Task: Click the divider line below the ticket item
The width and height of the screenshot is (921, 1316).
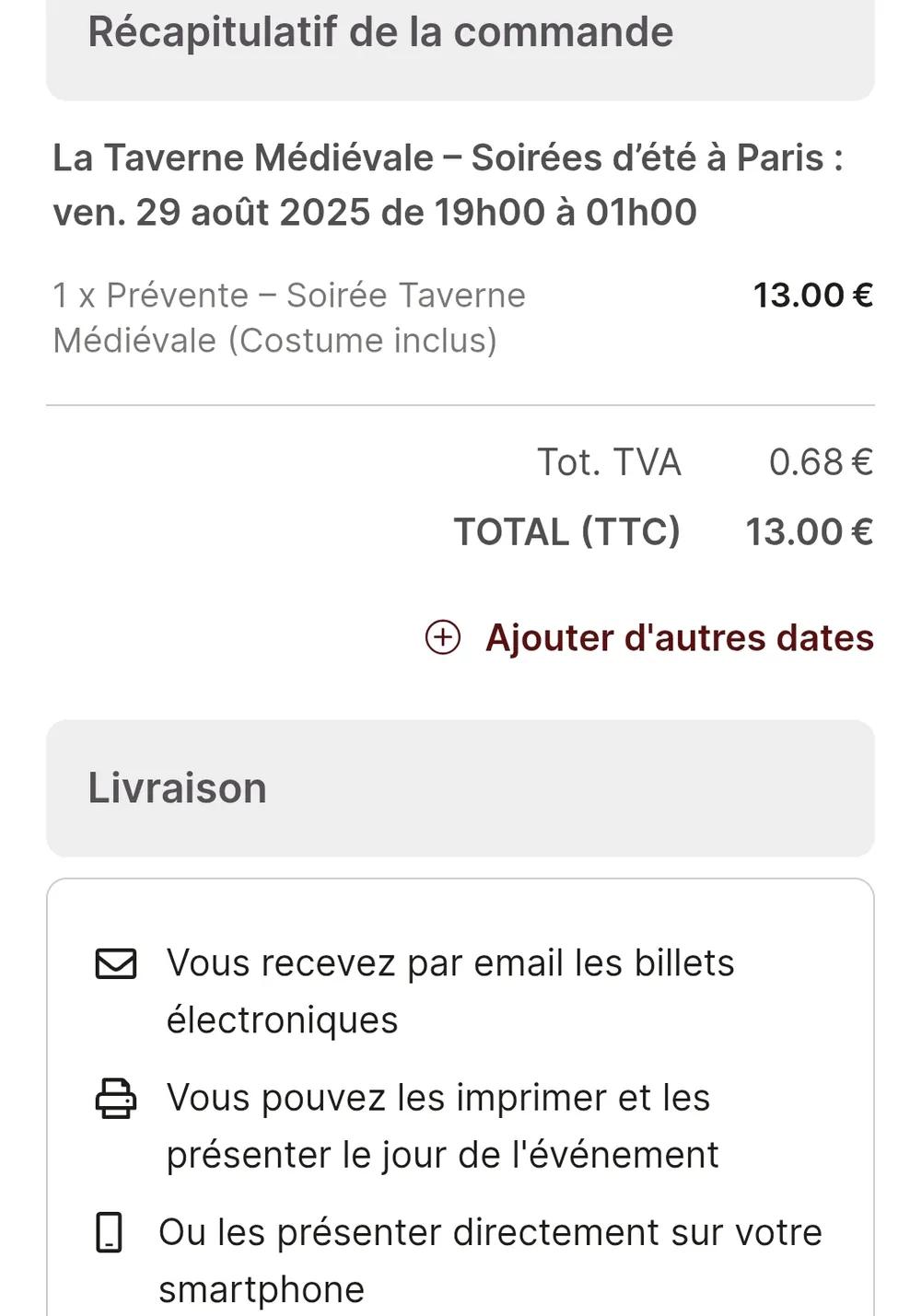Action: click(x=460, y=405)
